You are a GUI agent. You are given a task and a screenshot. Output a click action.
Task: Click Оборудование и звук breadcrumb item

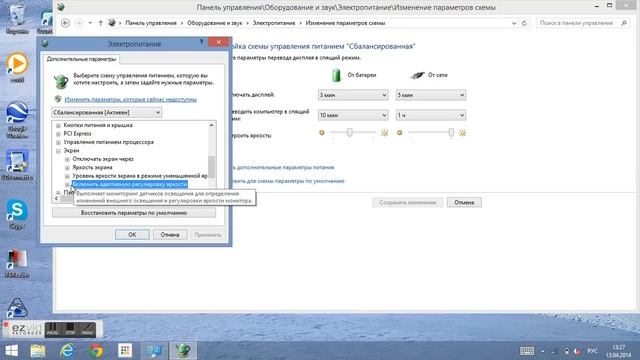coord(215,23)
